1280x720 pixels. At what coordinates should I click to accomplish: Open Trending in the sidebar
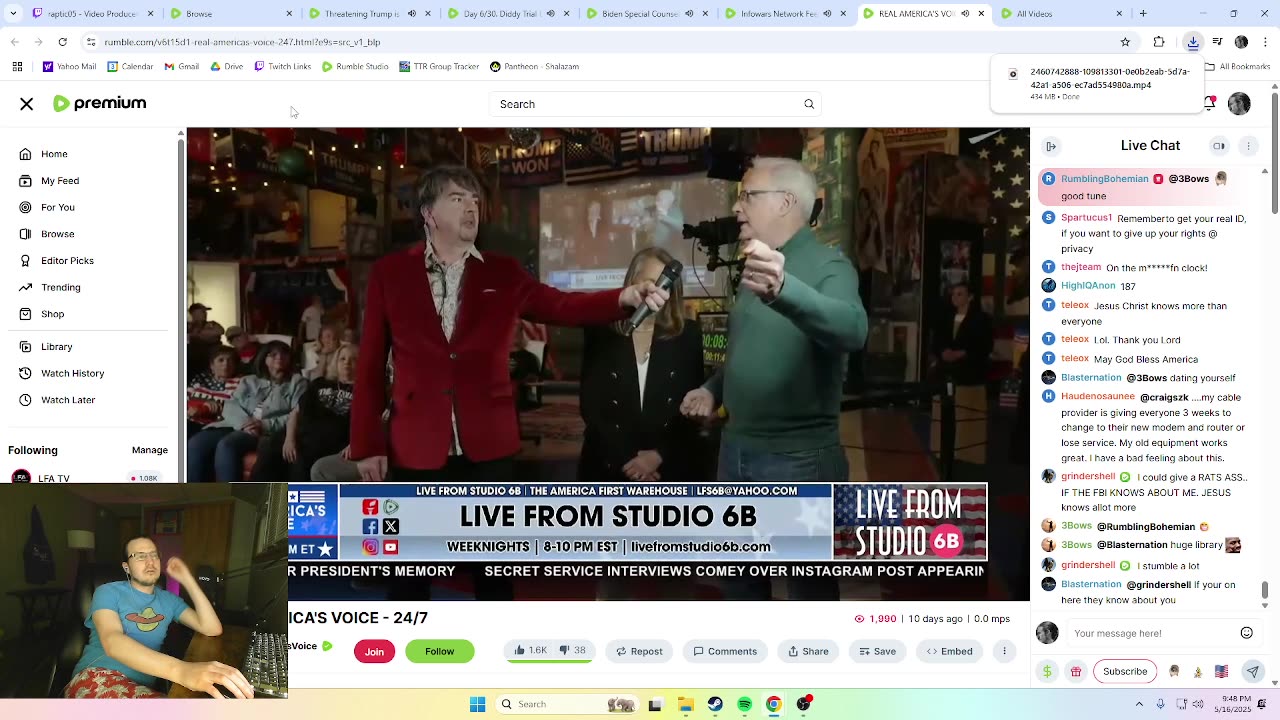coord(61,287)
